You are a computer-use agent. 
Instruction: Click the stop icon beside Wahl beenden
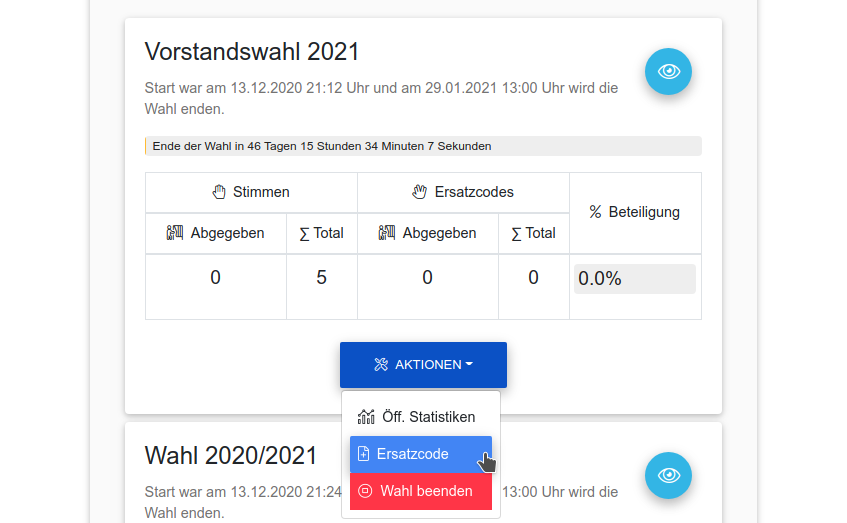(x=365, y=491)
